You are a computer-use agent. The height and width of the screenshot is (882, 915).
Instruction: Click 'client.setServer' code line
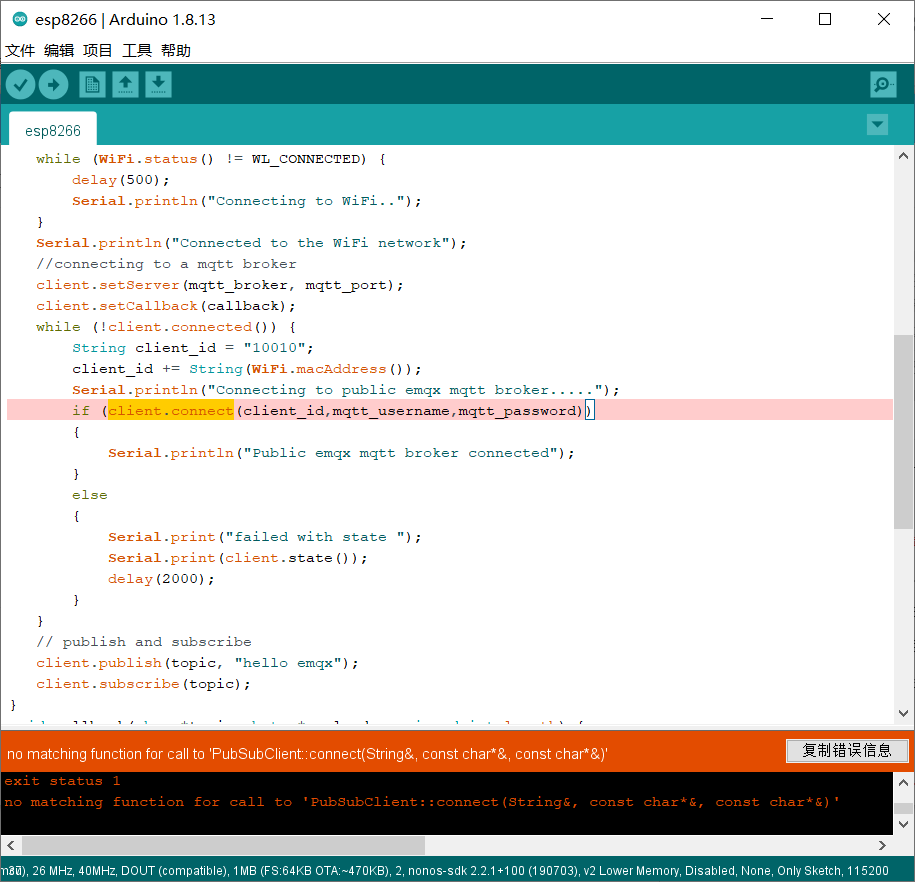tap(219, 285)
